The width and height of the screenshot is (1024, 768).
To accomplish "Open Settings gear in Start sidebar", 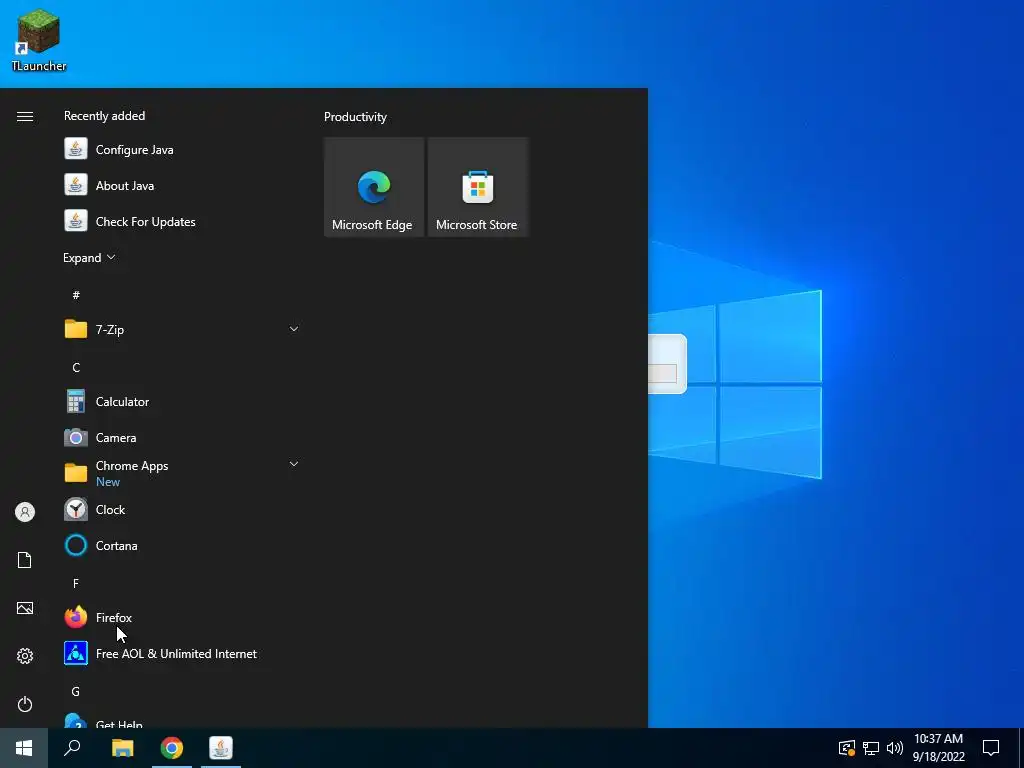I will [25, 656].
